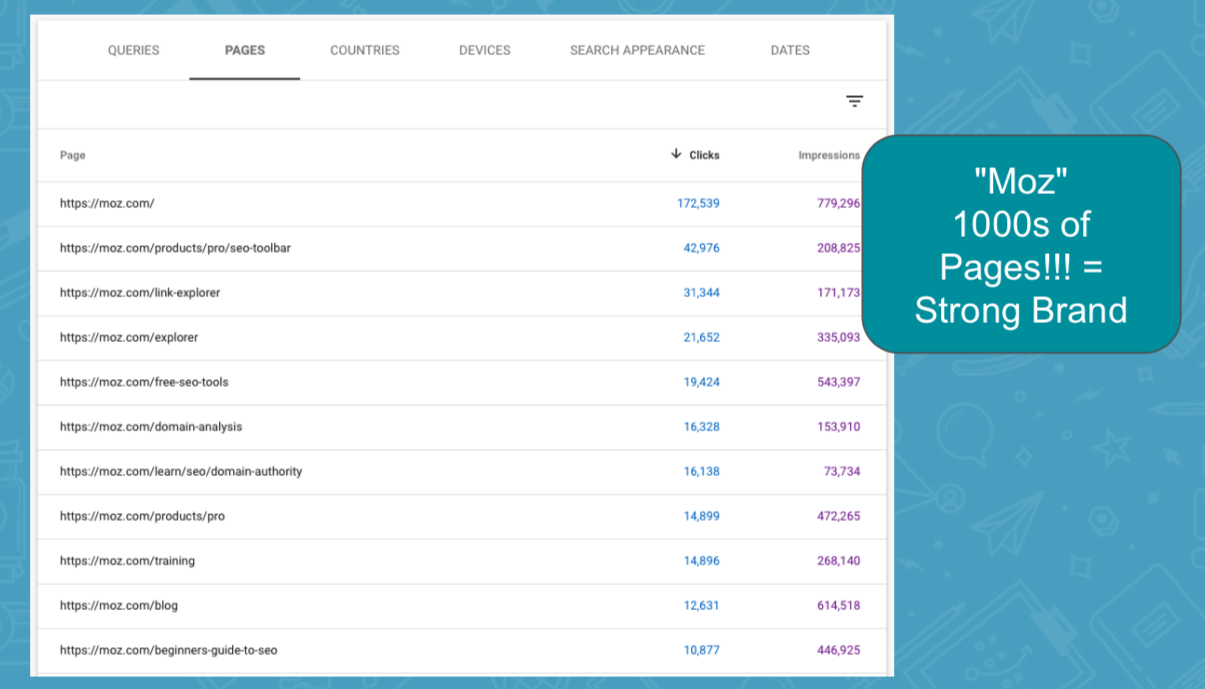The width and height of the screenshot is (1205, 689).
Task: Select the moz.com/training page row
Action: (127, 561)
